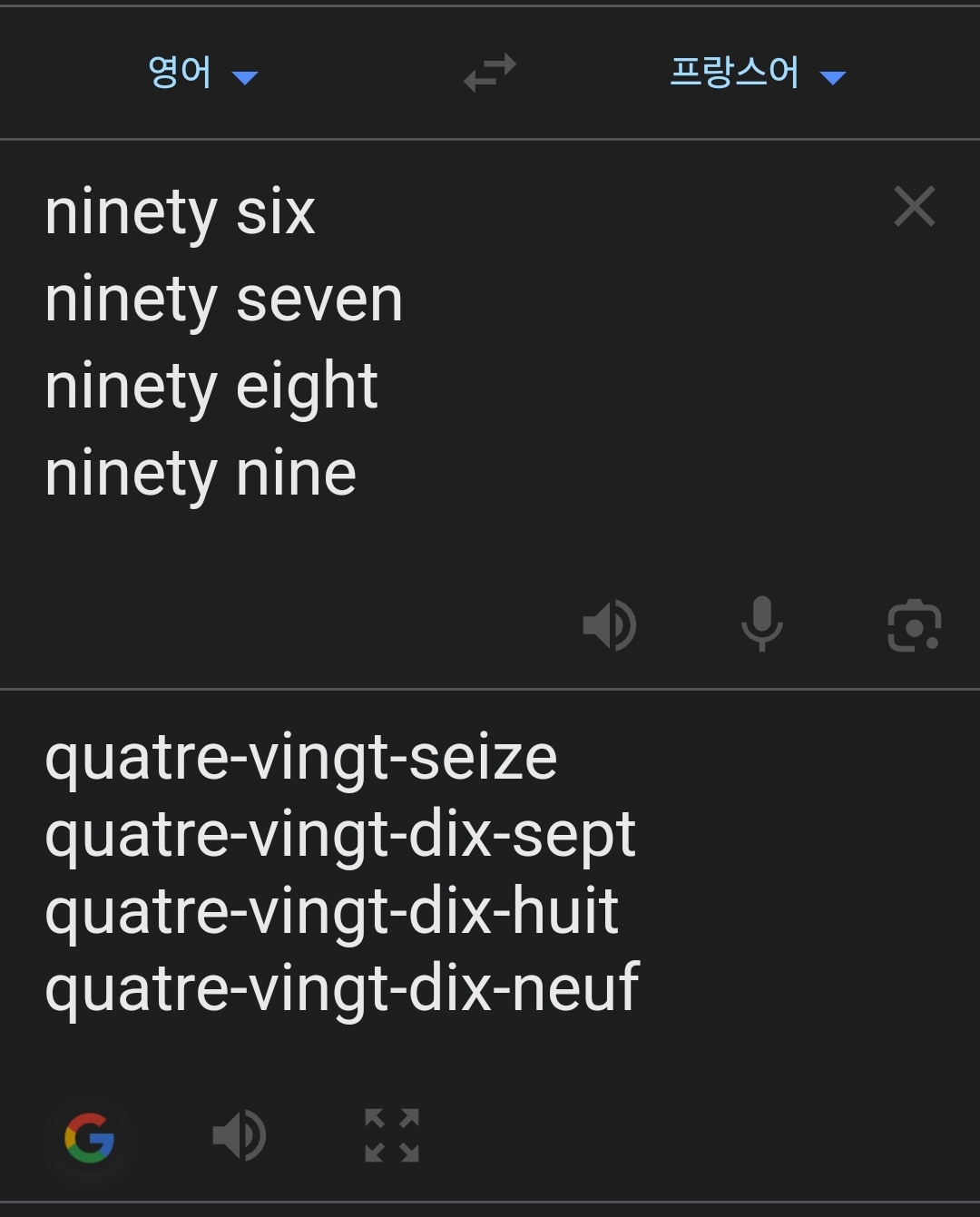Play the French translation audio

pos(240,1135)
